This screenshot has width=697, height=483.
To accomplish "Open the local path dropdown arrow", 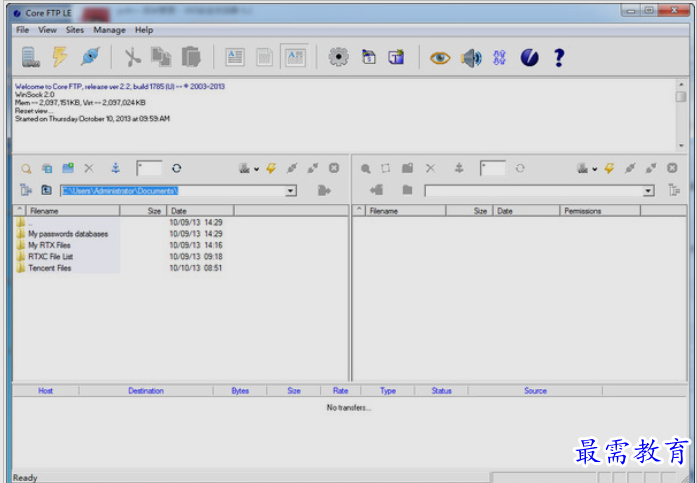I will point(290,191).
